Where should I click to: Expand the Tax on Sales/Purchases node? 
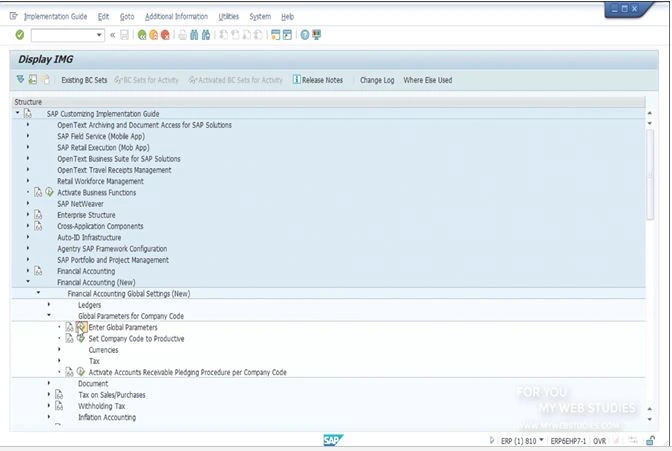(x=49, y=394)
